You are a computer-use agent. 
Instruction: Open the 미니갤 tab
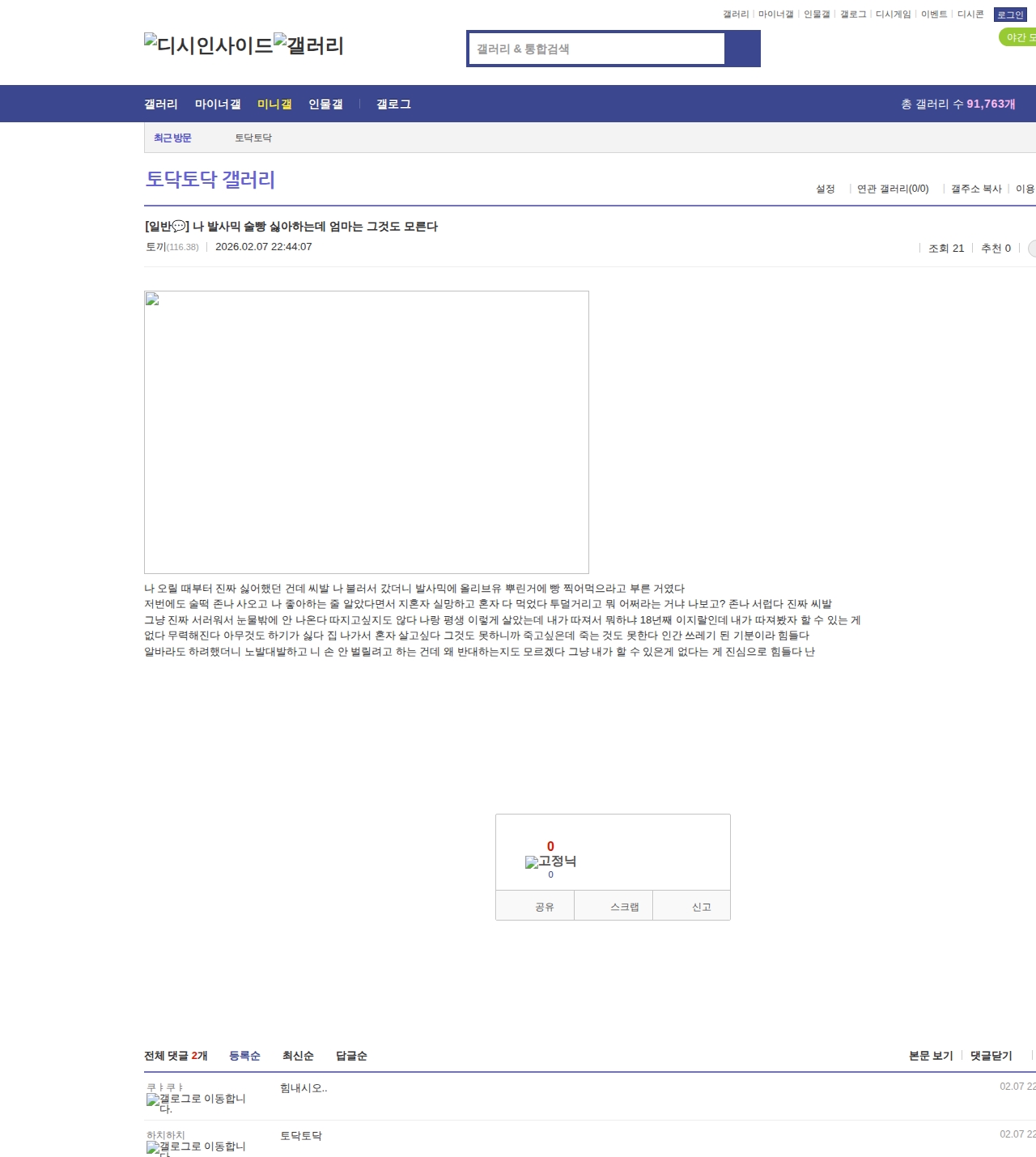pyautogui.click(x=274, y=104)
